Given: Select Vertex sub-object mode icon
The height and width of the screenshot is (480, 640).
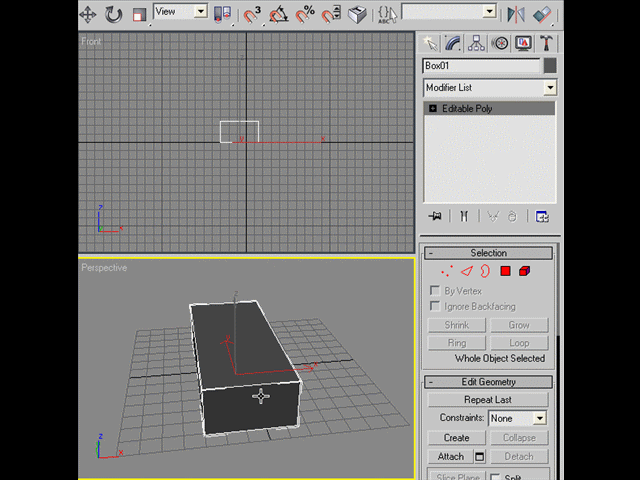Looking at the screenshot, I should [447, 271].
